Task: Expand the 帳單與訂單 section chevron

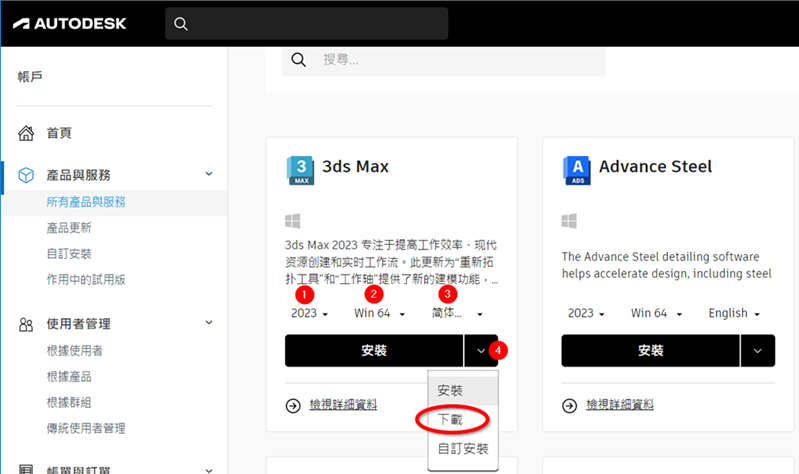Action: click(209, 470)
